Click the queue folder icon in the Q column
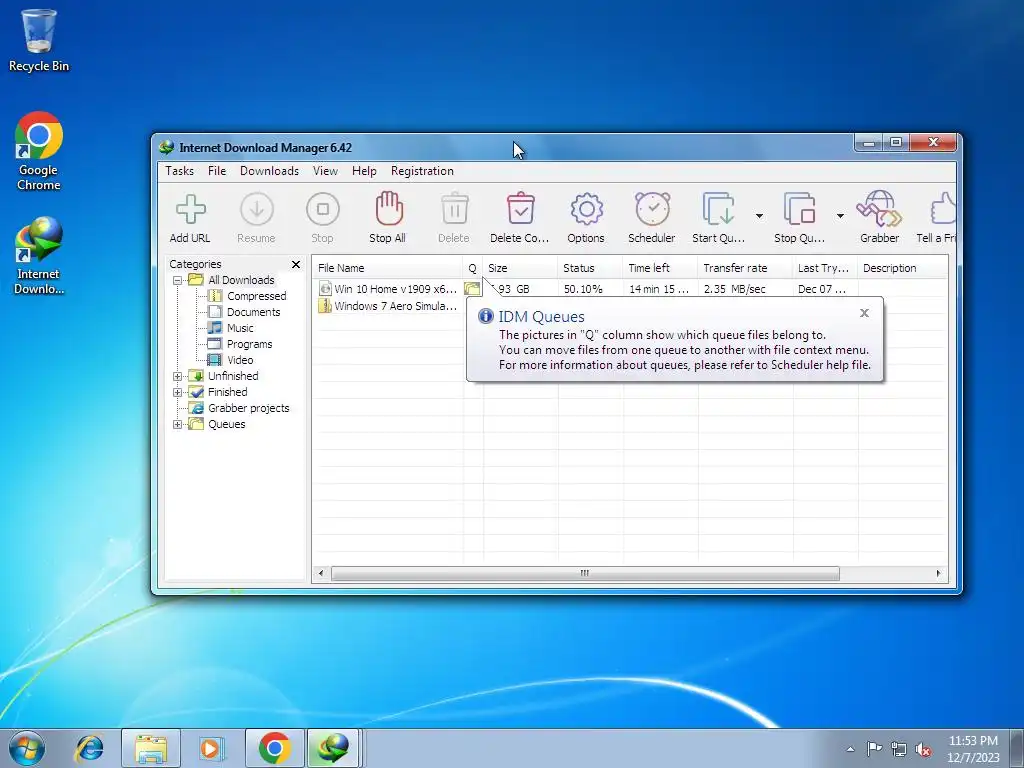 point(472,288)
